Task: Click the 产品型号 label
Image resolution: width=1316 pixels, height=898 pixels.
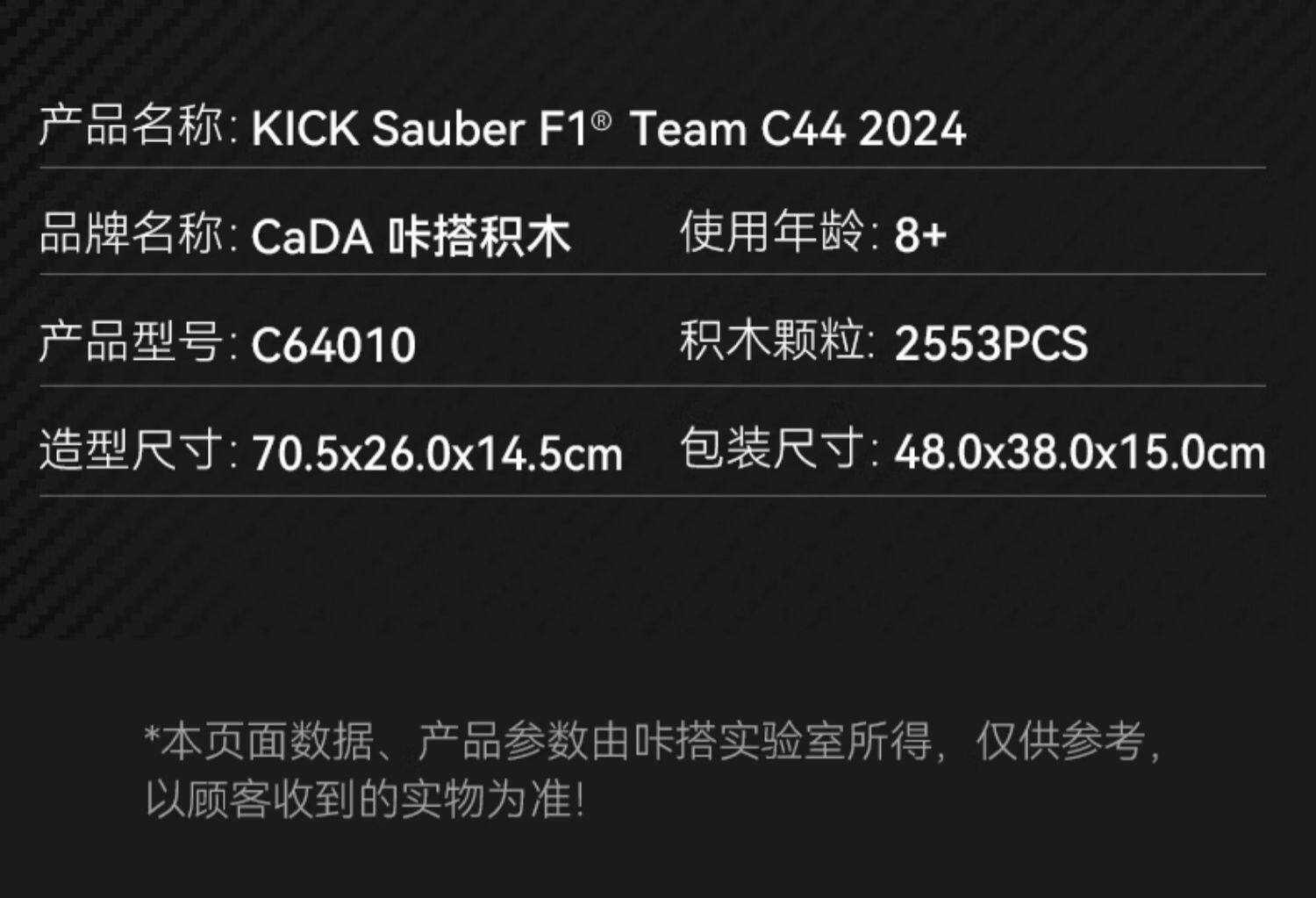Action: (132, 342)
